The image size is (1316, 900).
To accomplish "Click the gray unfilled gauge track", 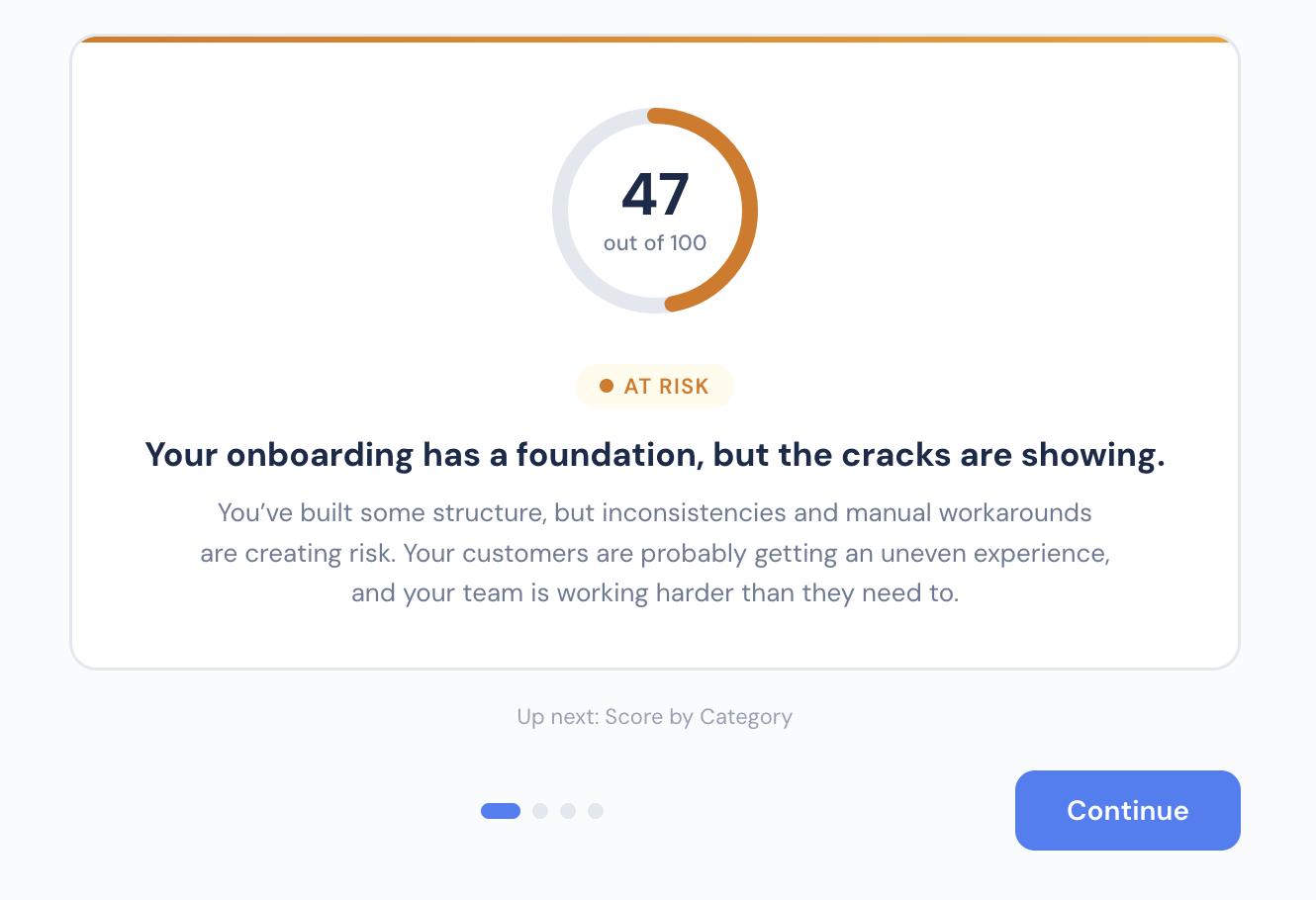I will 564,211.
